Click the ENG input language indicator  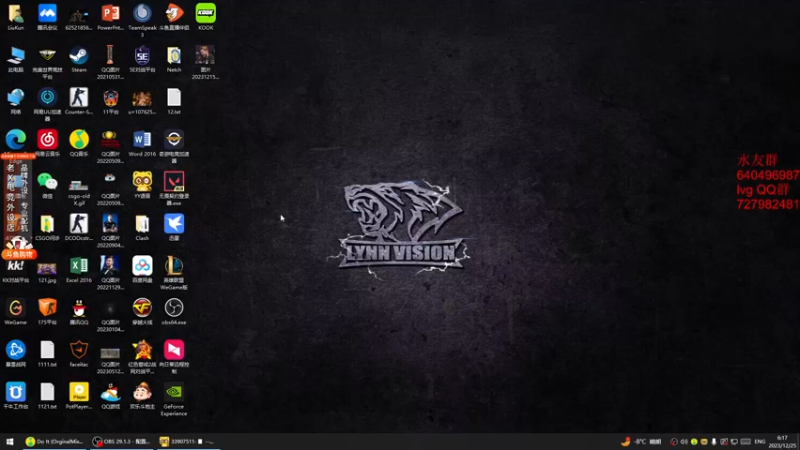pyautogui.click(x=760, y=442)
